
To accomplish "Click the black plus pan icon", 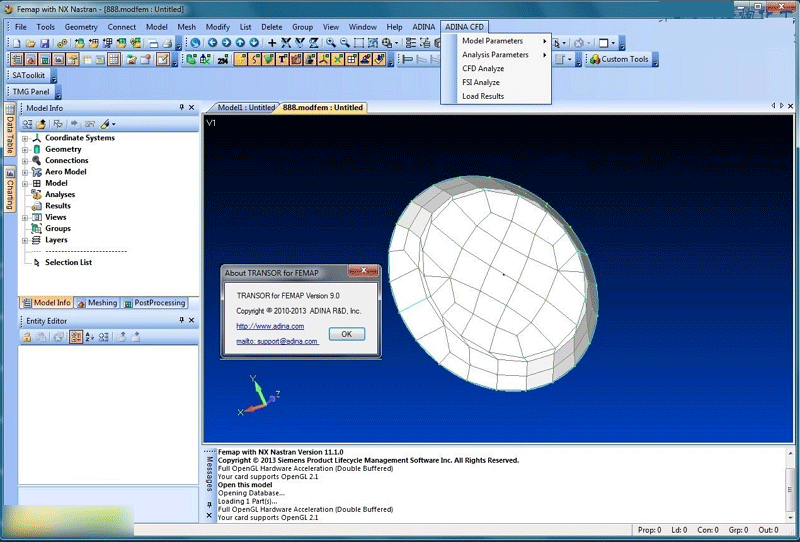I will 272,43.
